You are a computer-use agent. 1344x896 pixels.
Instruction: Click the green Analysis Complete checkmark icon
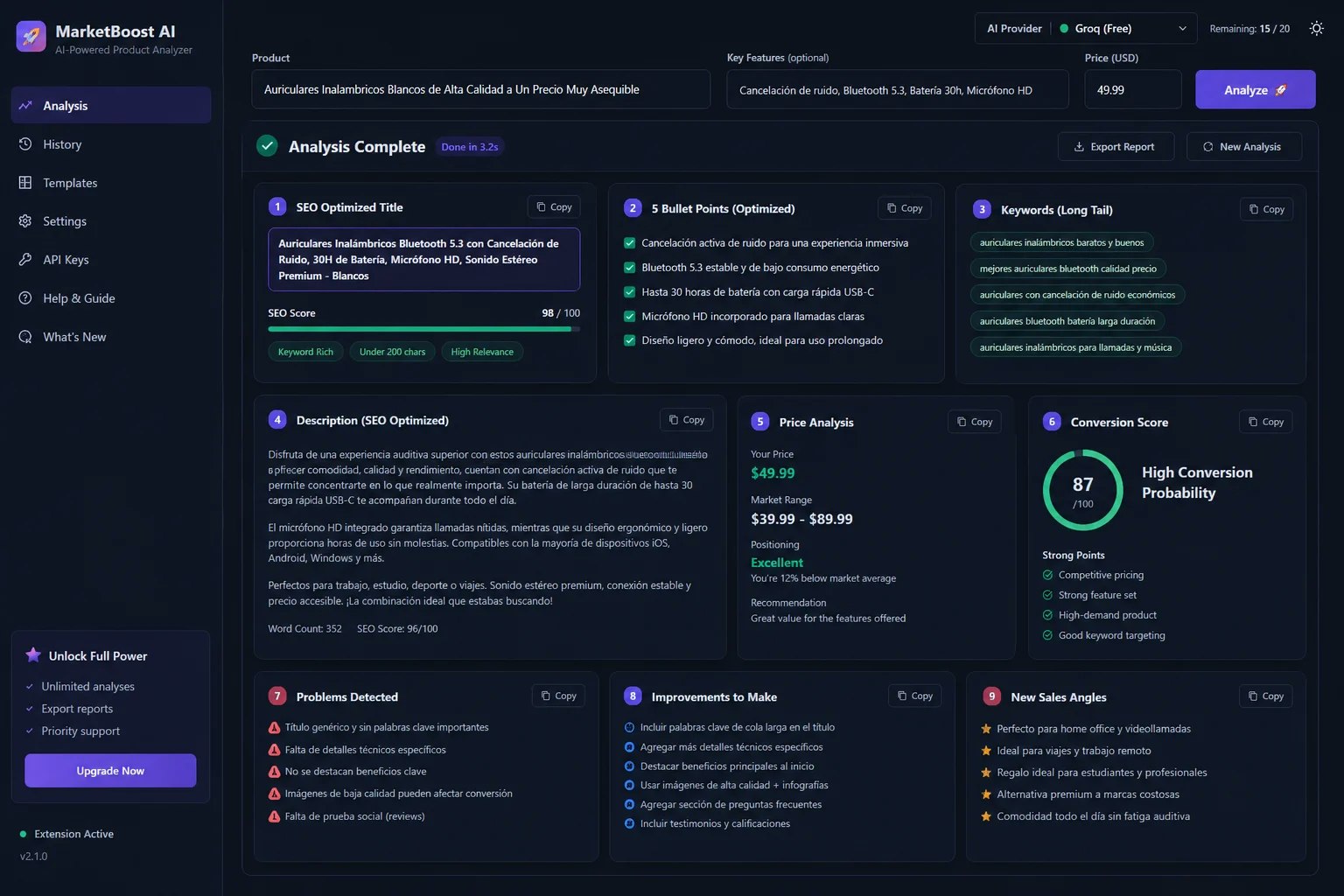pos(267,146)
